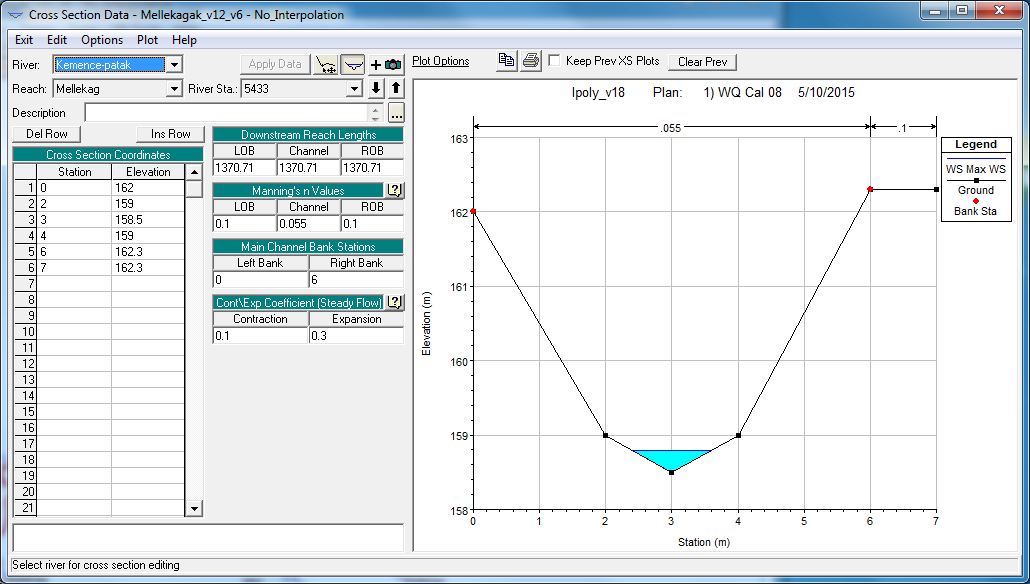
Task: Toggle the cross section plot view icon
Action: click(353, 64)
